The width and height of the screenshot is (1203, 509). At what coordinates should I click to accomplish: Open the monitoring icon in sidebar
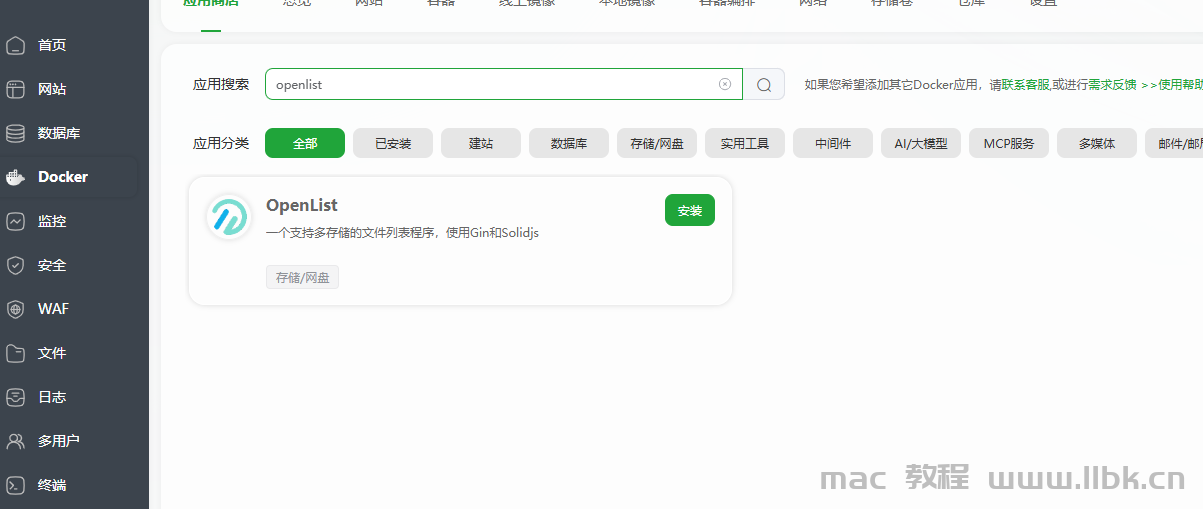tap(15, 221)
